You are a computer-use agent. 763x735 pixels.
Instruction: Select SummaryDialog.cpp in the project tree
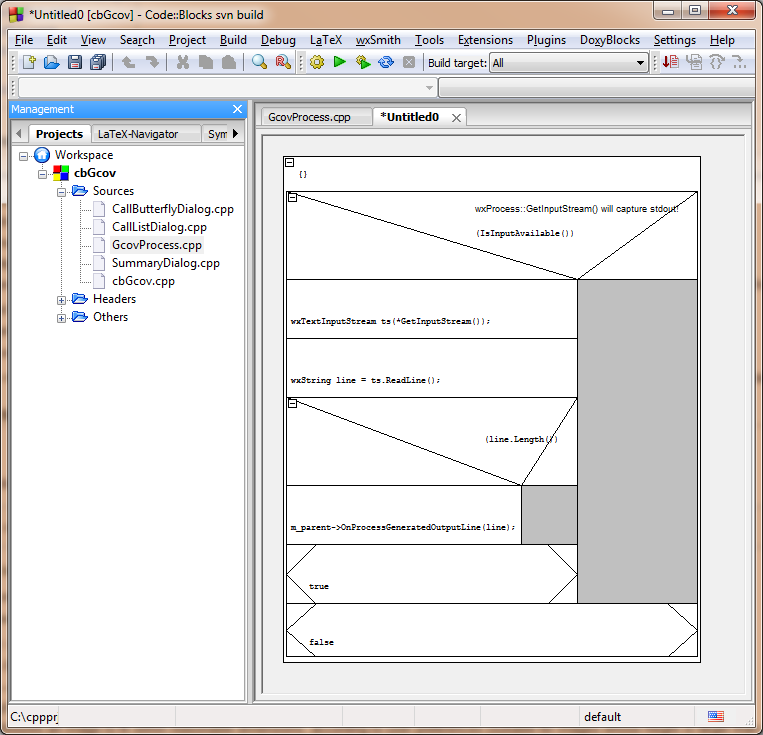pos(165,263)
